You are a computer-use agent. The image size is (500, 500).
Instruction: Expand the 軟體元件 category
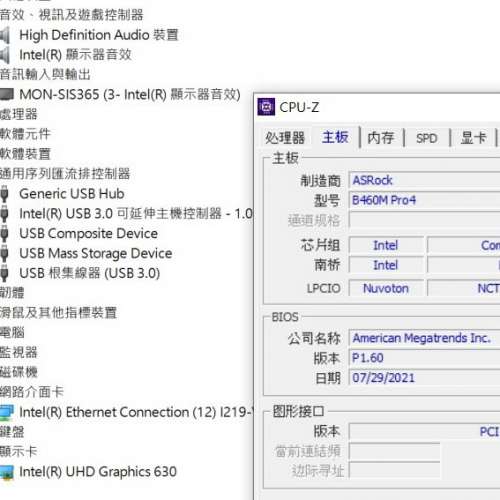(25, 134)
